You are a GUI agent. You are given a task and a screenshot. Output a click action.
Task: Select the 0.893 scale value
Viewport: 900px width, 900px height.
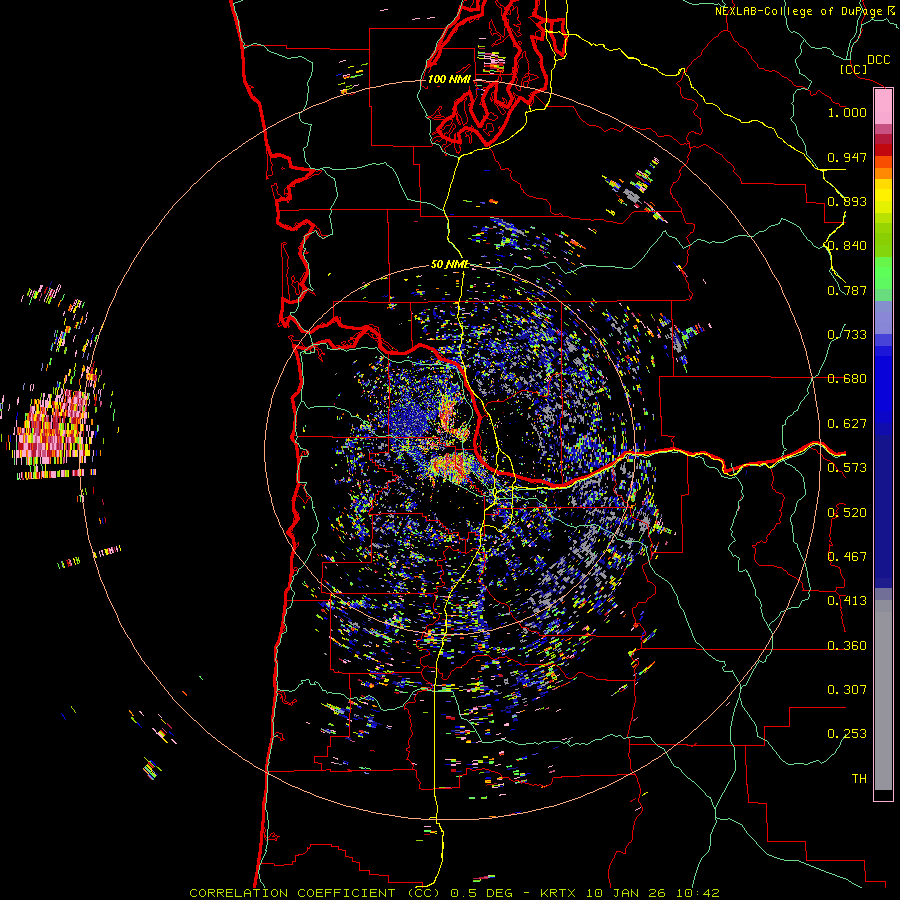(x=847, y=201)
